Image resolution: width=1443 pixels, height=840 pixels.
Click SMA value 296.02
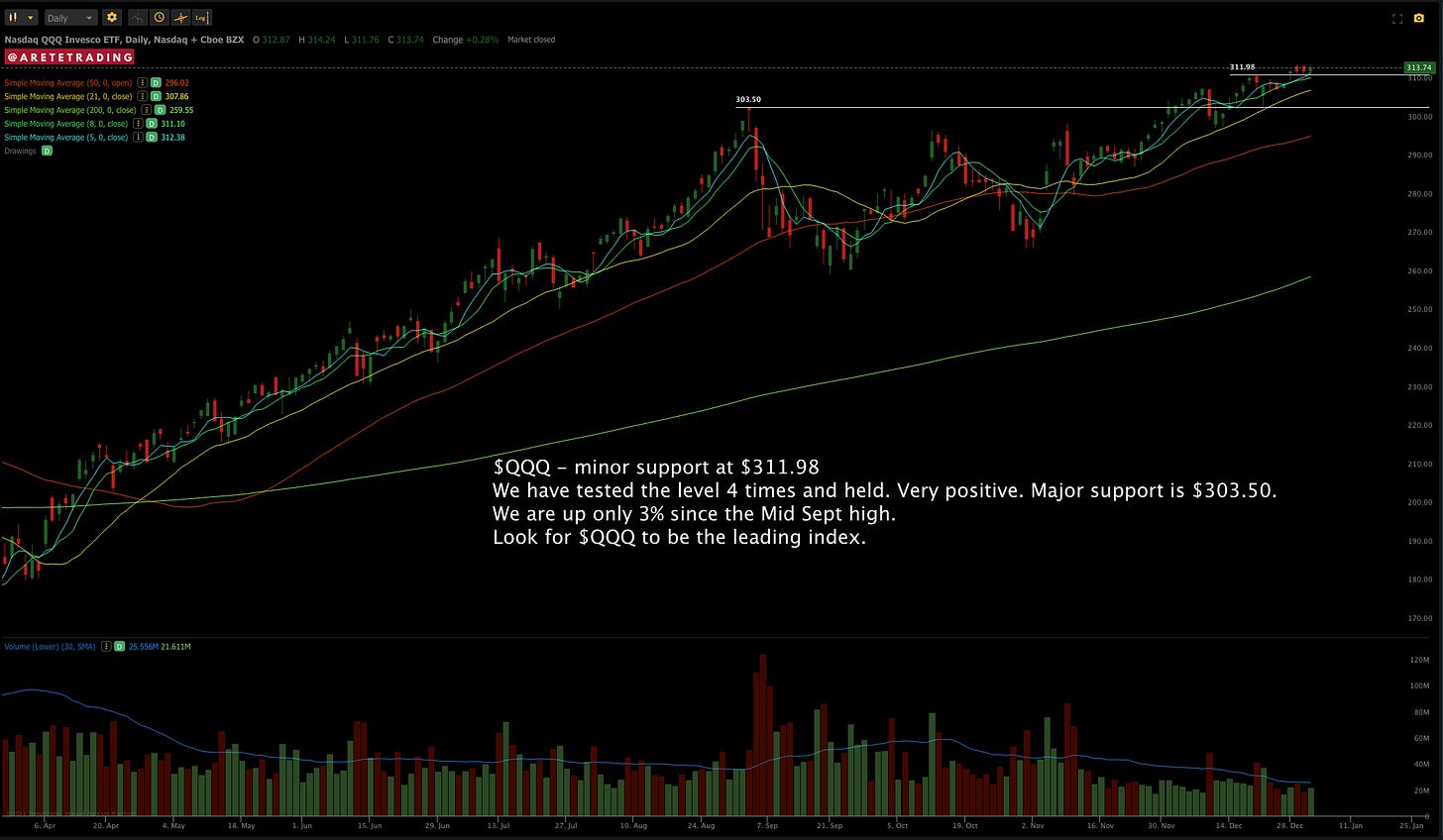176,83
